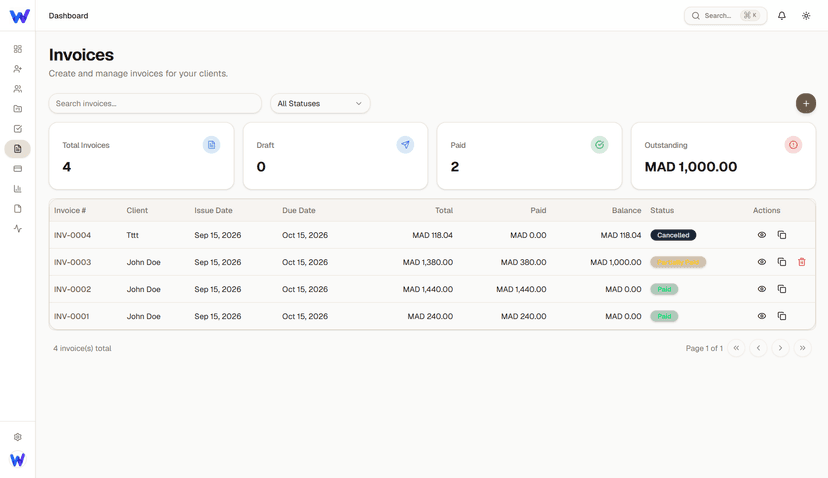View invoice INV-0001 via eye icon
The width and height of the screenshot is (828, 478).
(761, 316)
